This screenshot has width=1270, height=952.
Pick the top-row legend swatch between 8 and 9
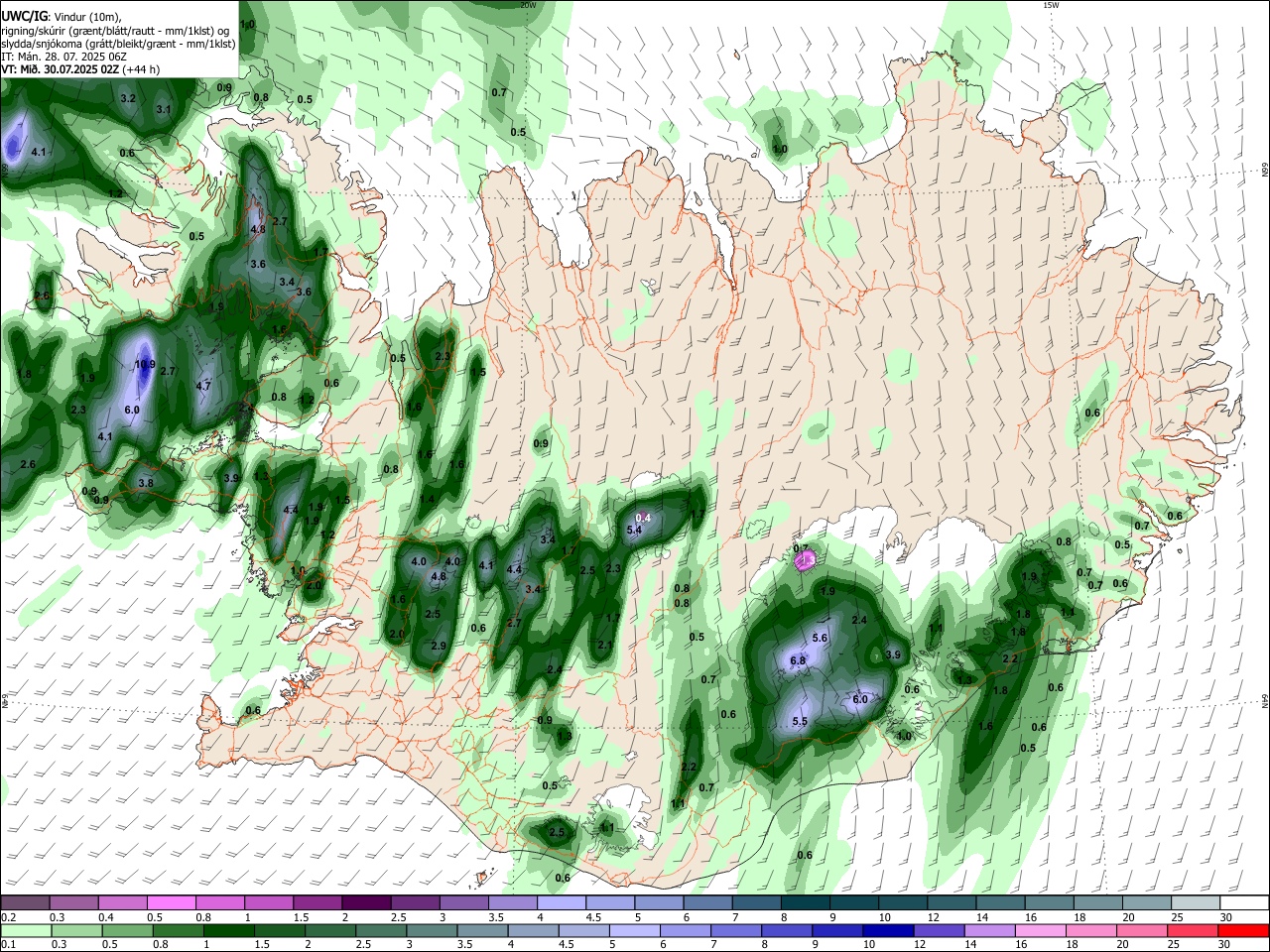806,903
